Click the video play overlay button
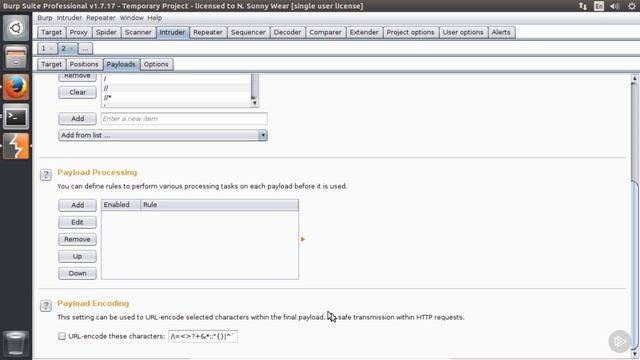The height and width of the screenshot is (360, 640). 620,341
